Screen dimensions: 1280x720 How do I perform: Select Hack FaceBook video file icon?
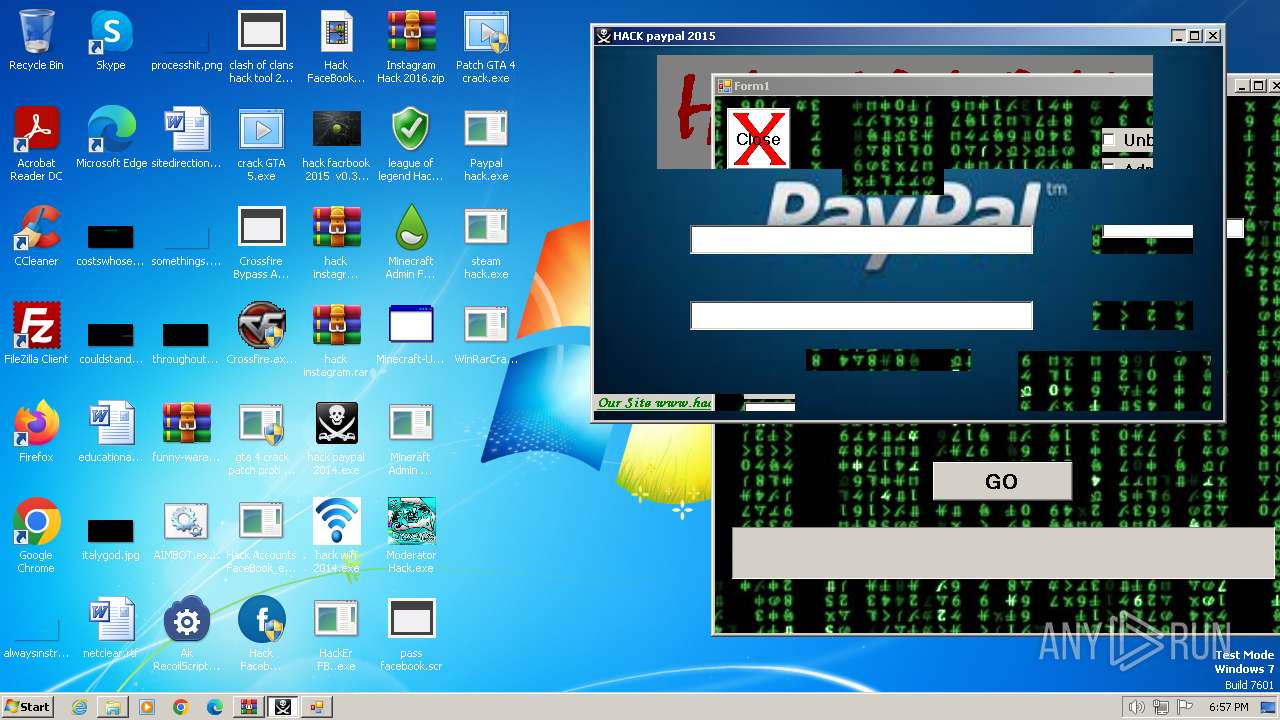(336, 46)
